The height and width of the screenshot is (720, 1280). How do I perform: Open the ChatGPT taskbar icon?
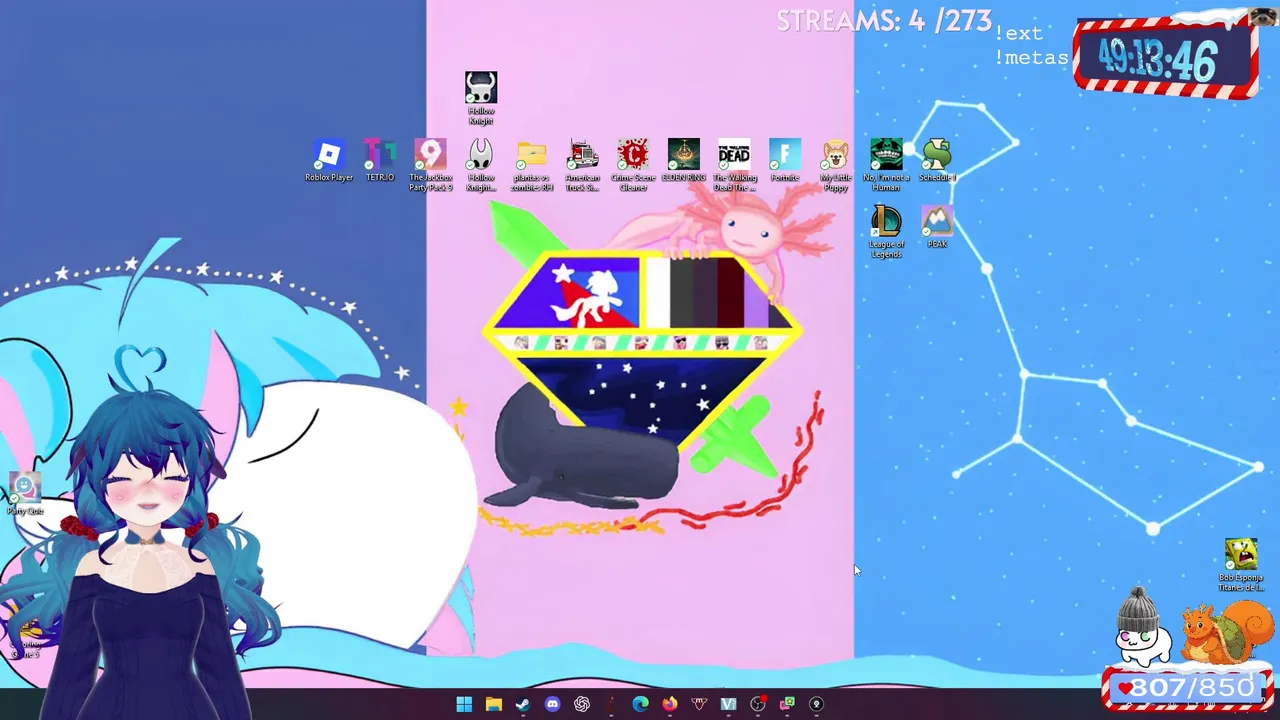point(582,704)
